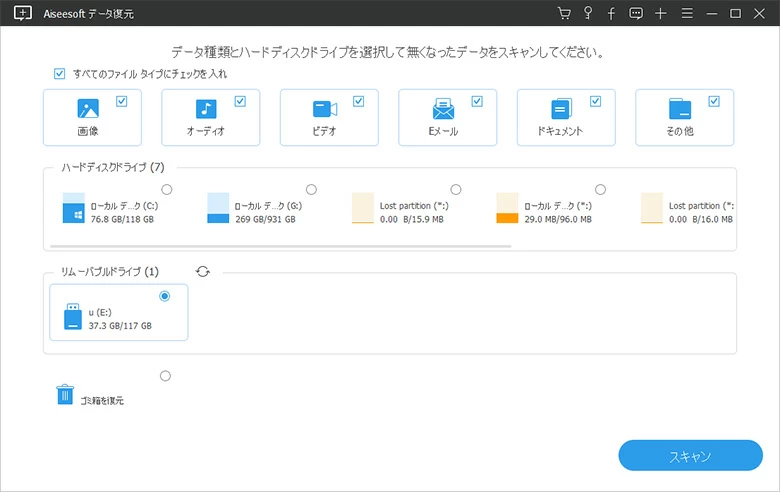Click the Facebook share icon
The image size is (780, 492).
(x=612, y=13)
